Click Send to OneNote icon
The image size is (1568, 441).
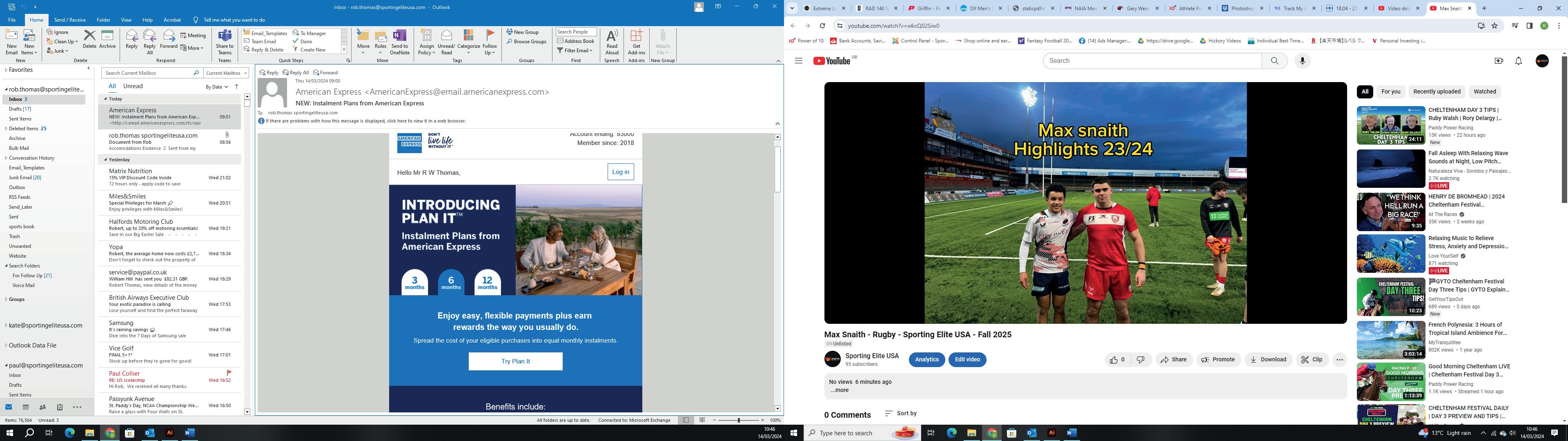399,41
